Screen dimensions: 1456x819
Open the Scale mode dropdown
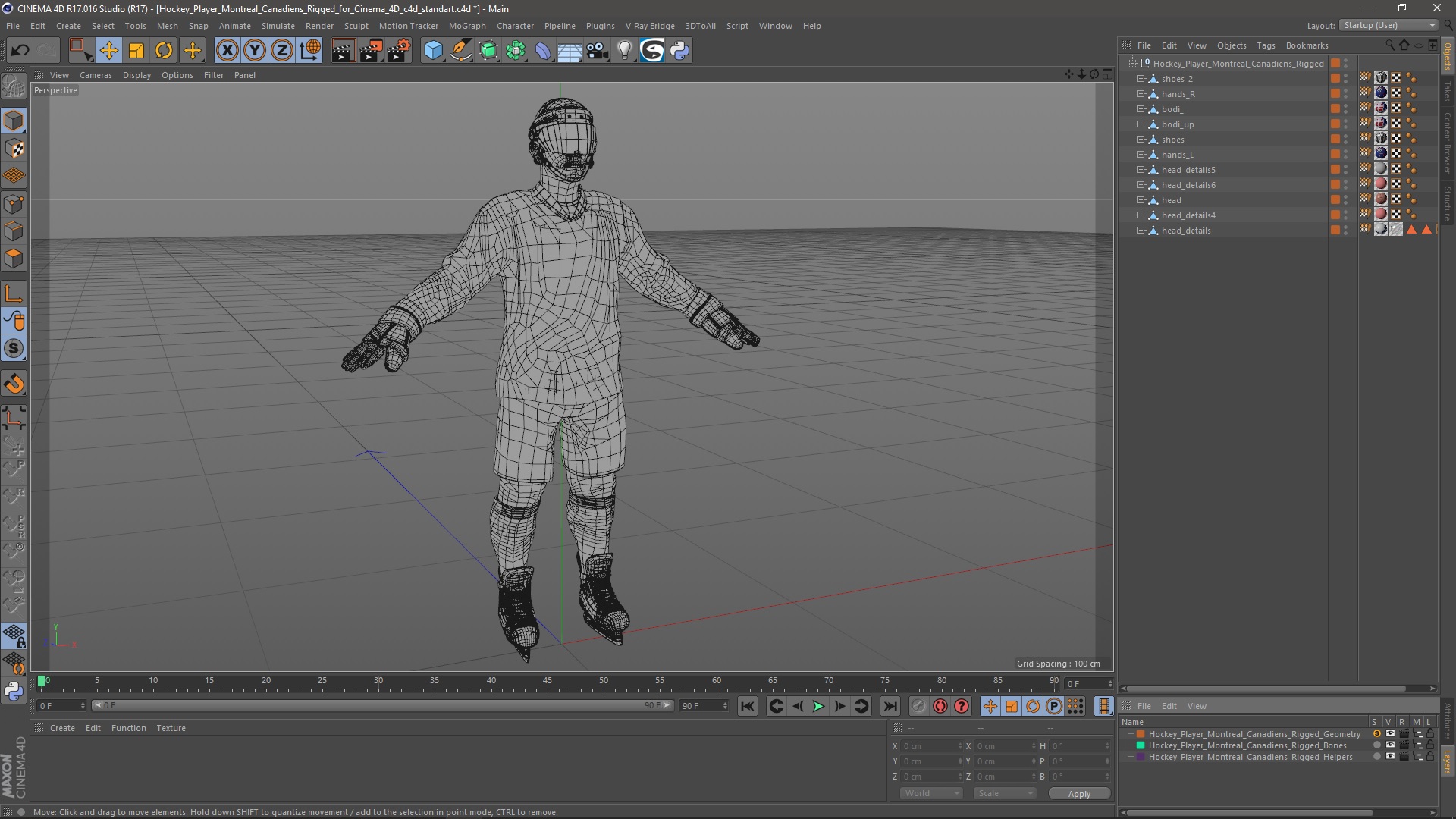tap(1004, 793)
